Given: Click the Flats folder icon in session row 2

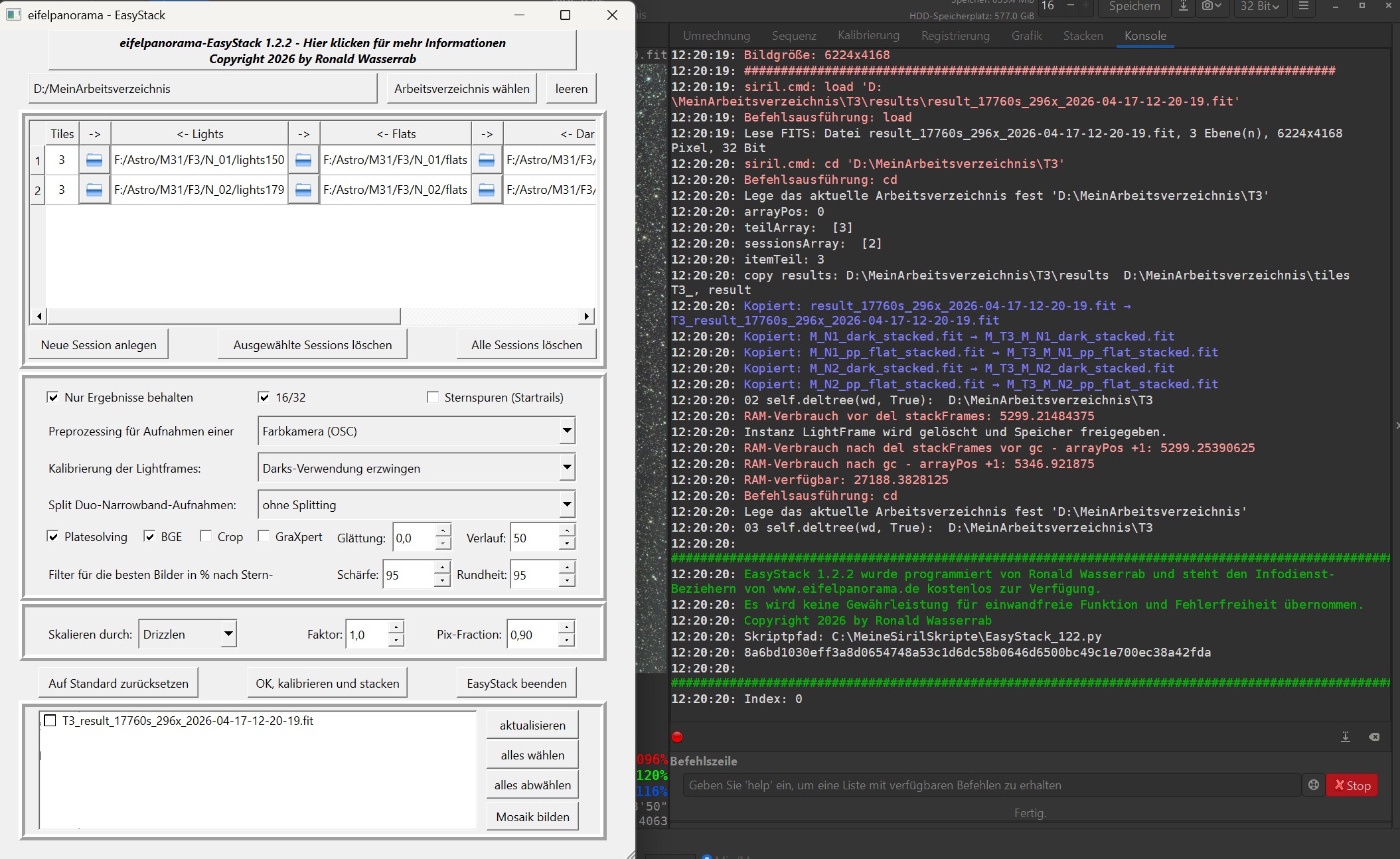Looking at the screenshot, I should (x=303, y=190).
